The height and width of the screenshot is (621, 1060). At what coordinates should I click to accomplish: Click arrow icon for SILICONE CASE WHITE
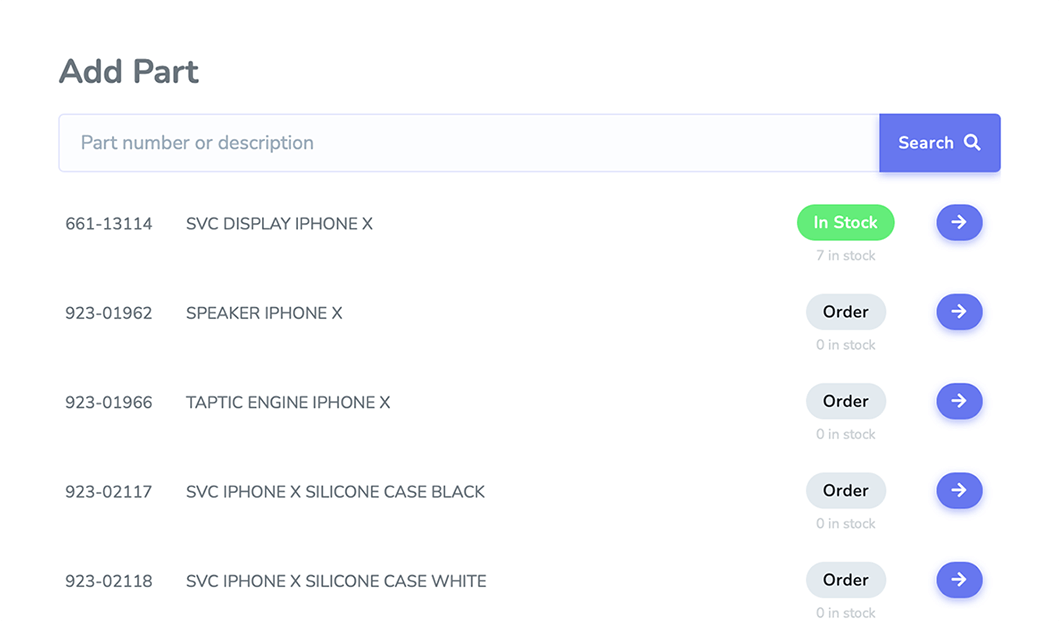click(959, 580)
